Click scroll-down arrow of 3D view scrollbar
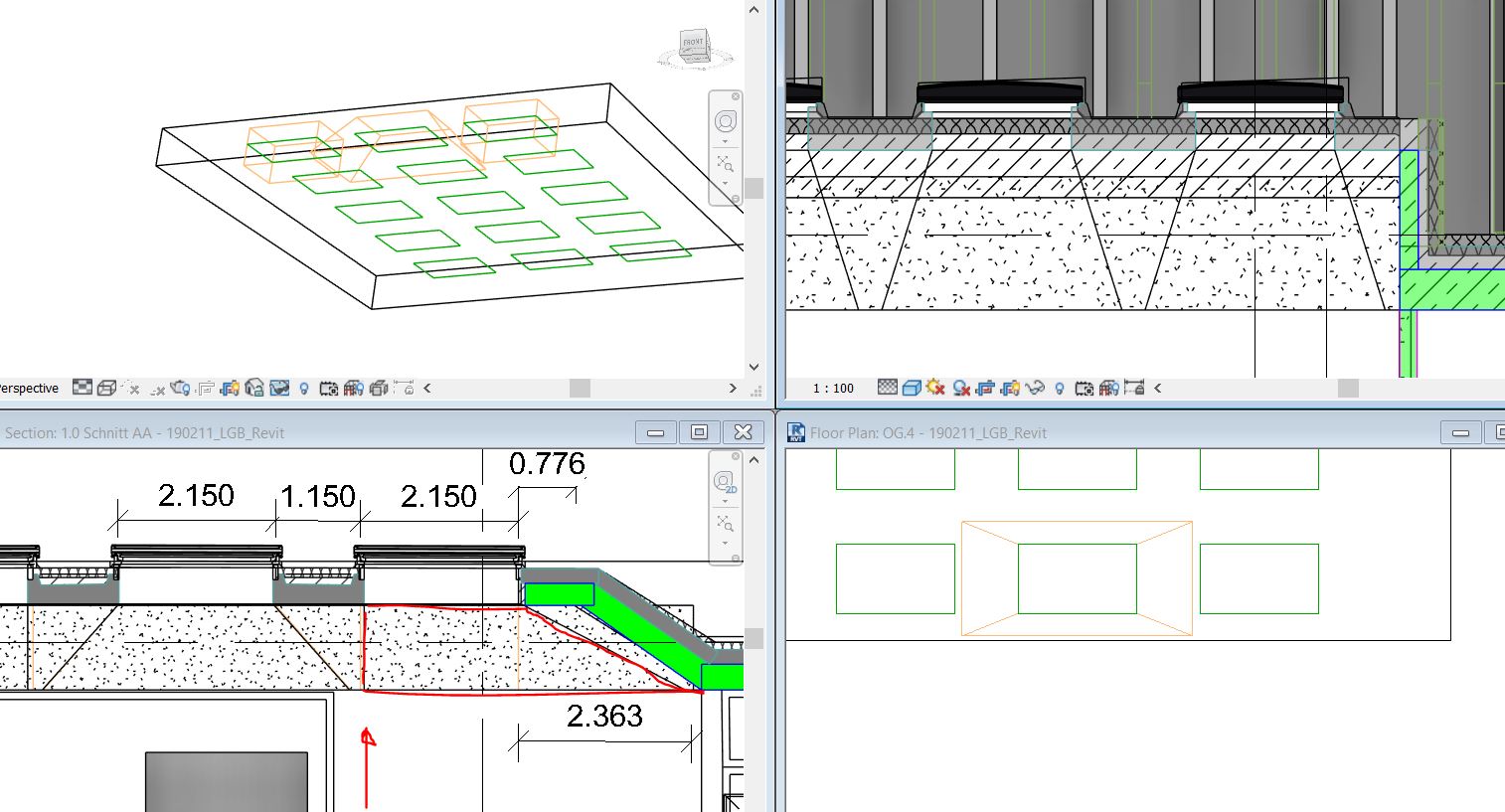The height and width of the screenshot is (812, 1505). click(x=753, y=367)
